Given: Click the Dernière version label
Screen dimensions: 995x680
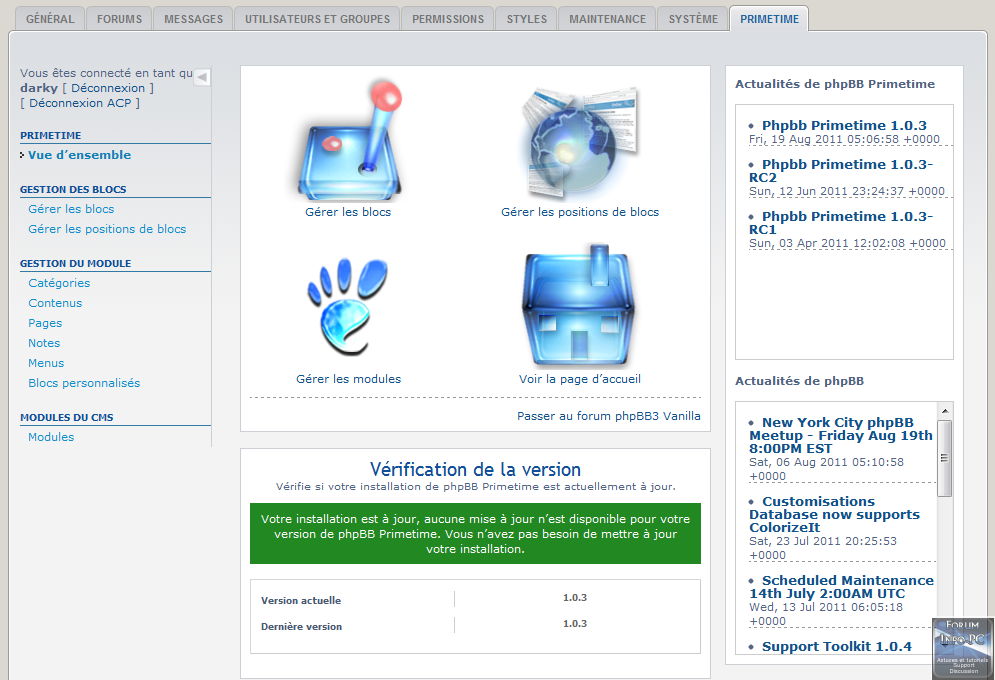Looking at the screenshot, I should click(x=301, y=626).
